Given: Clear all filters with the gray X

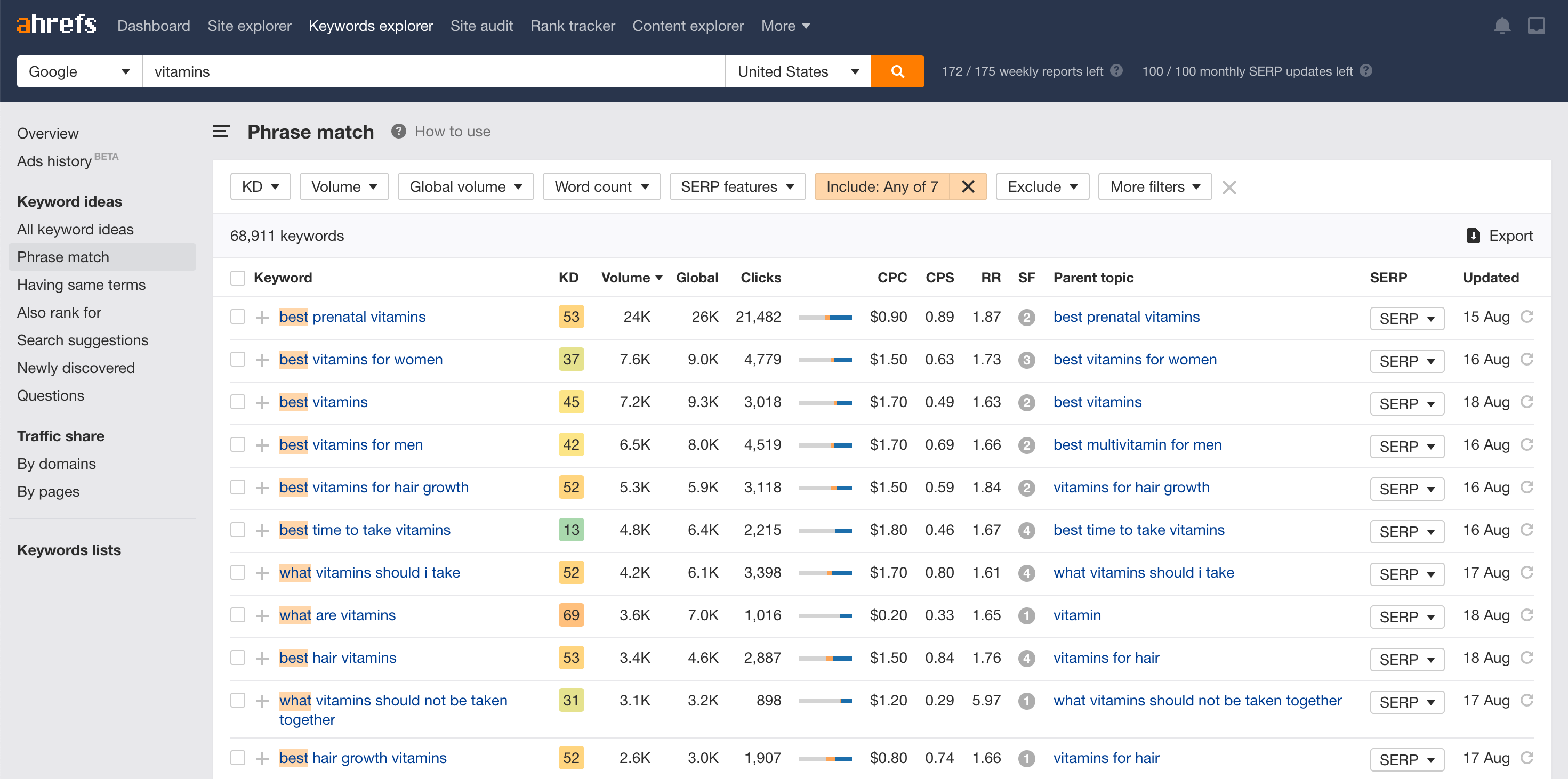Looking at the screenshot, I should tap(1229, 188).
